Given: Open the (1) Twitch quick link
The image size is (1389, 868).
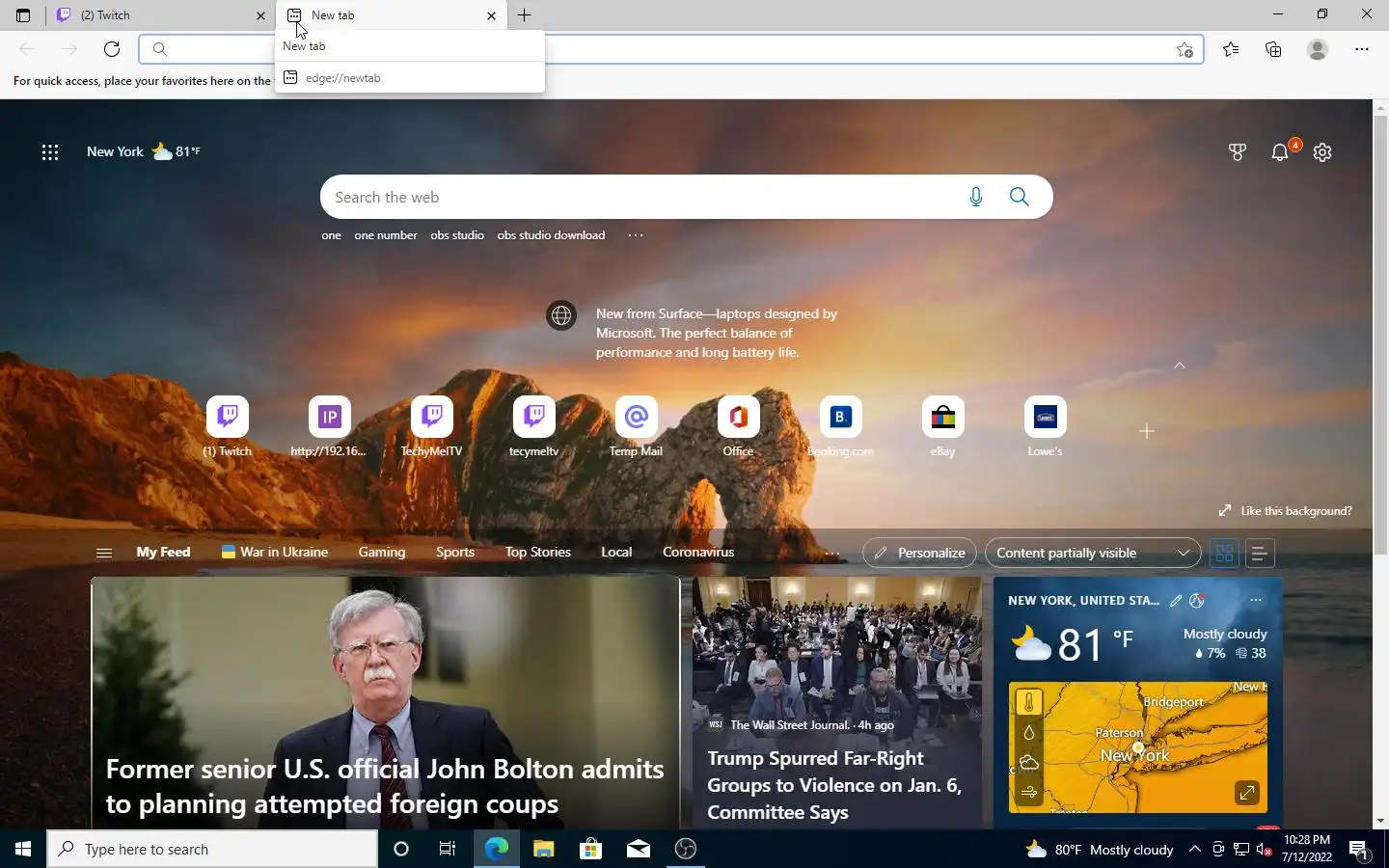Looking at the screenshot, I should (228, 426).
